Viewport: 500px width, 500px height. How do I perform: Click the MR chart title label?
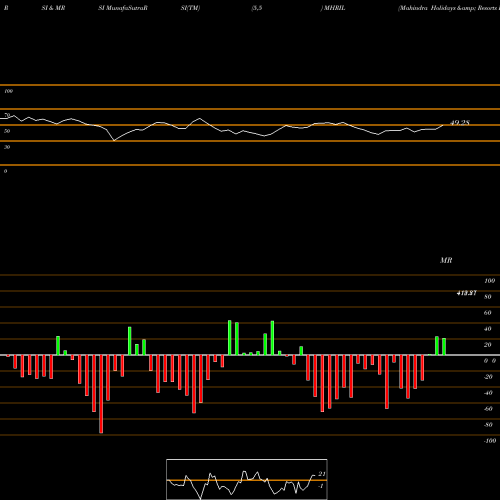point(446,260)
